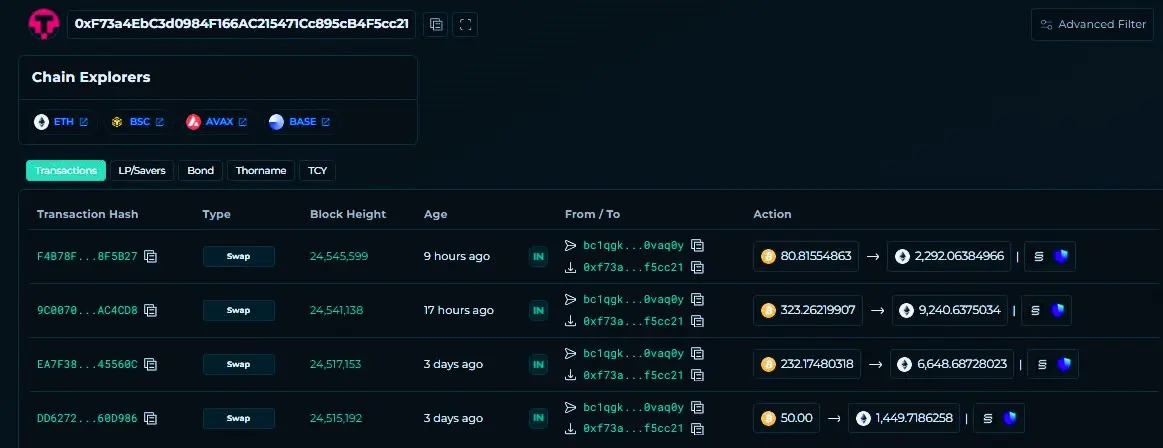The height and width of the screenshot is (448, 1163).
Task: Click the shield icon in first row
Action: coord(1061,257)
